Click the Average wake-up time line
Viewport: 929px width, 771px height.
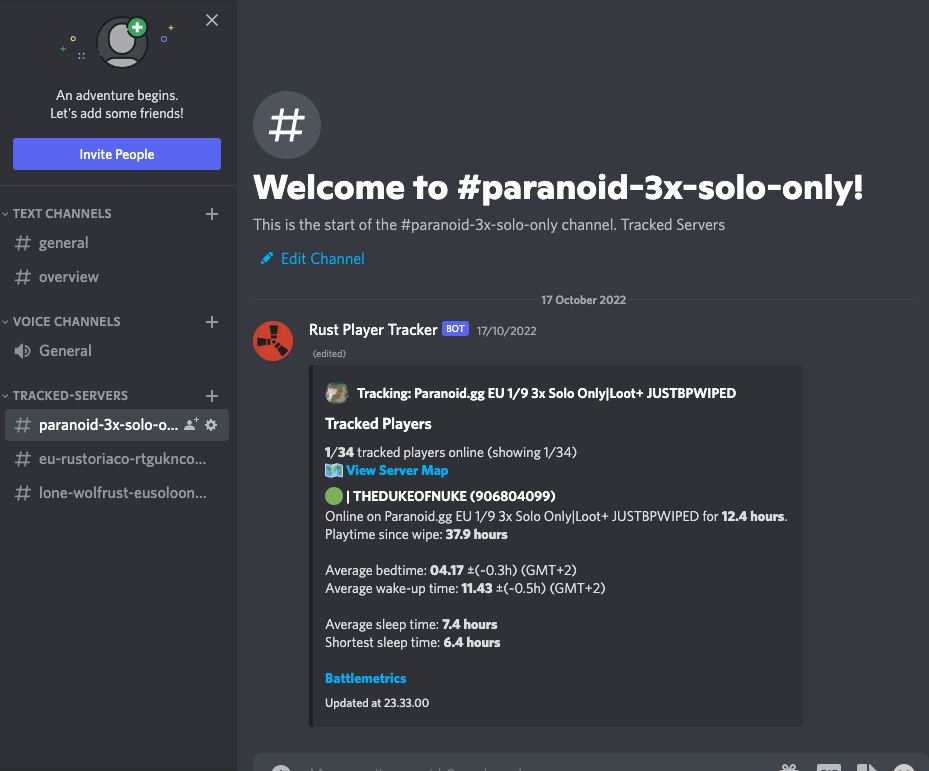tap(465, 588)
